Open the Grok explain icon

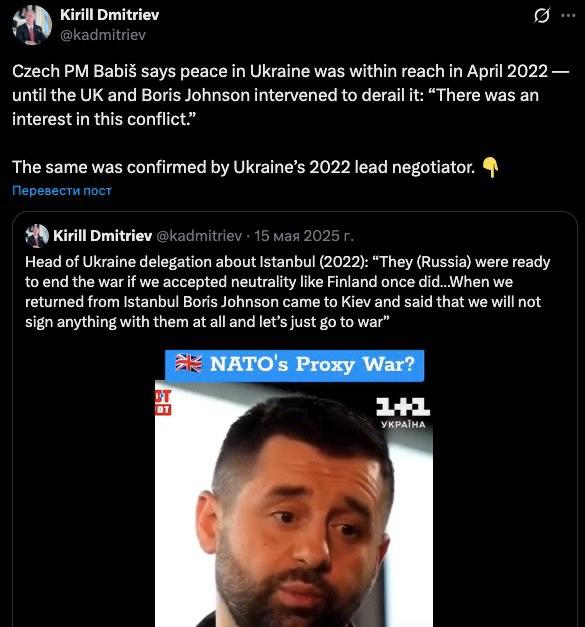coord(541,16)
